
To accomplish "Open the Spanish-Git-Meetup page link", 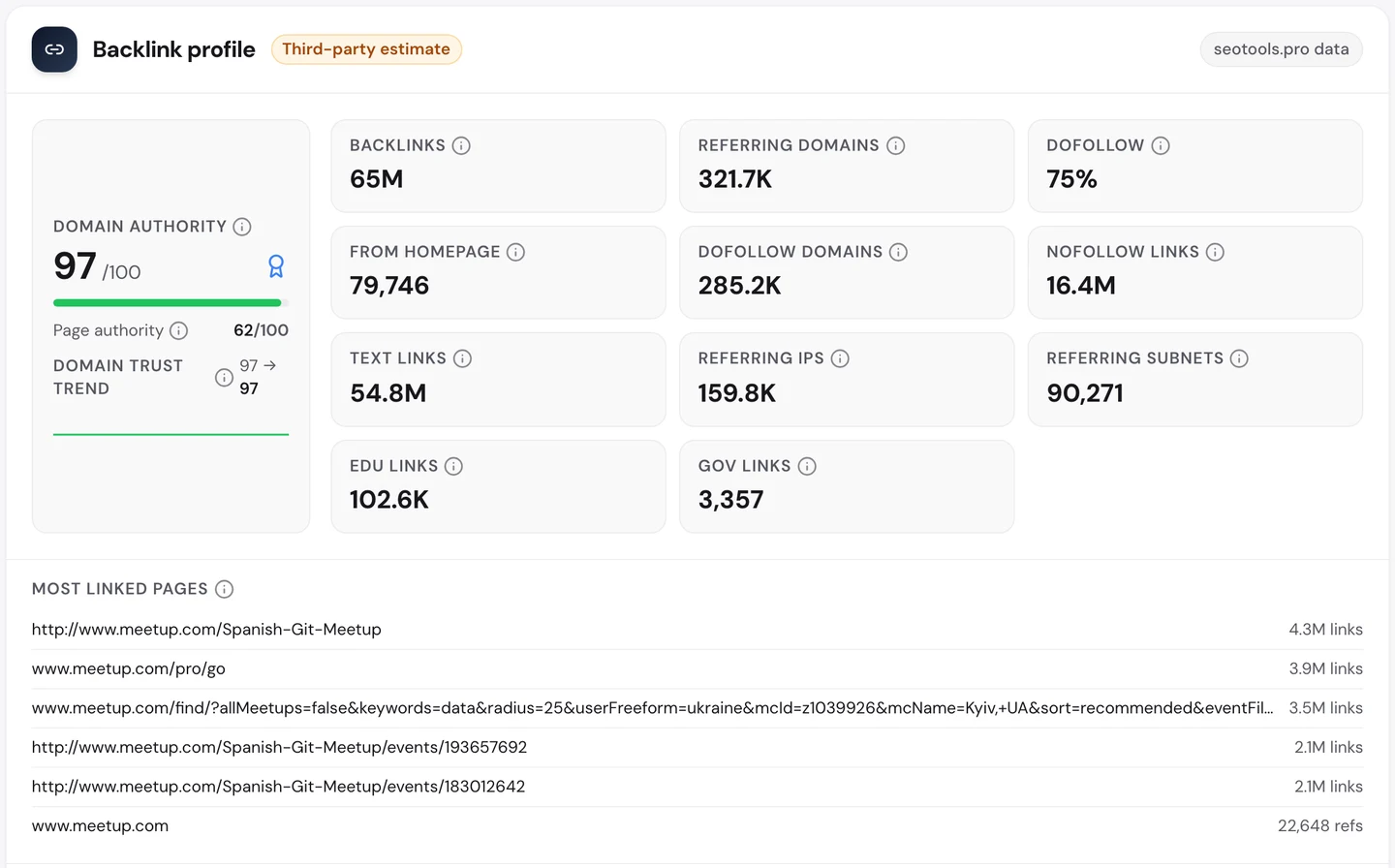I will [x=206, y=630].
